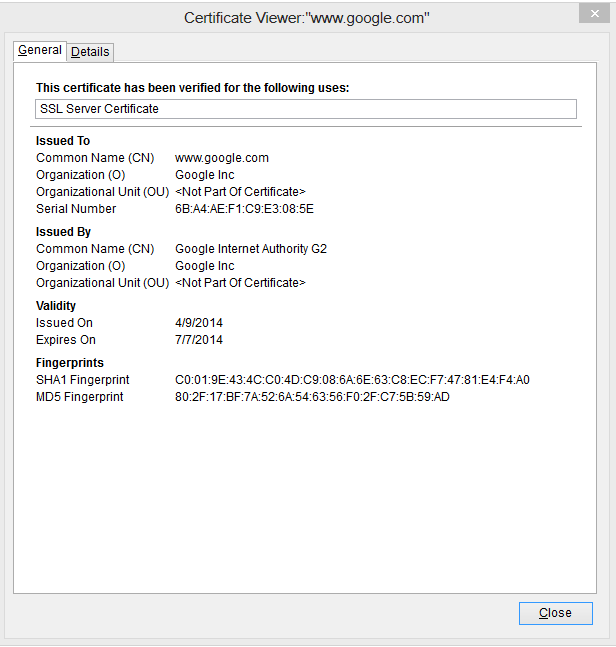Select the General tab
This screenshot has width=616, height=647.
pos(40,50)
